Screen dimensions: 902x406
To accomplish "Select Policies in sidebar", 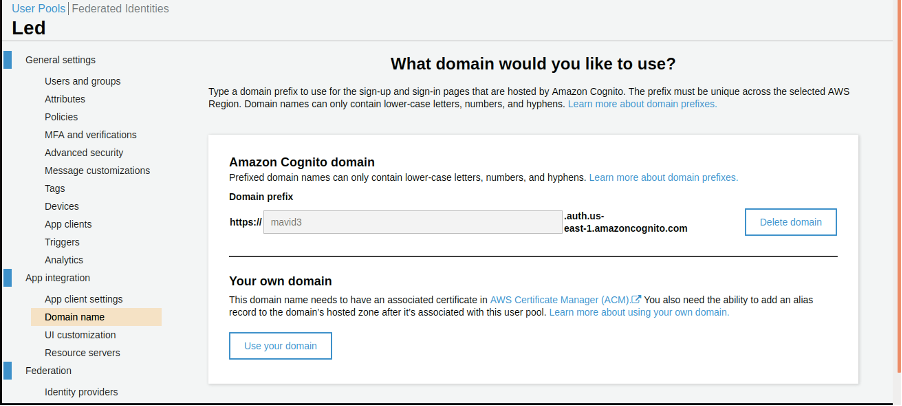I will click(61, 117).
